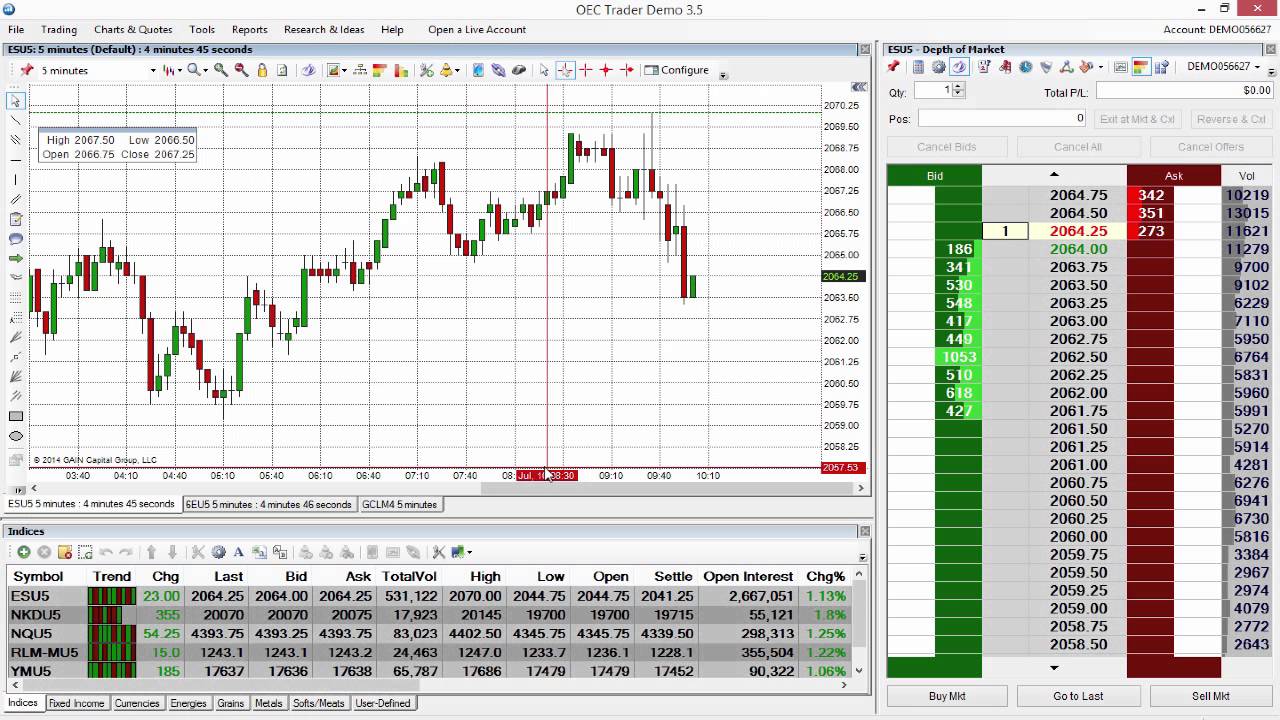
Task: Open the 5 minutes interval dropdown
Action: (x=153, y=70)
